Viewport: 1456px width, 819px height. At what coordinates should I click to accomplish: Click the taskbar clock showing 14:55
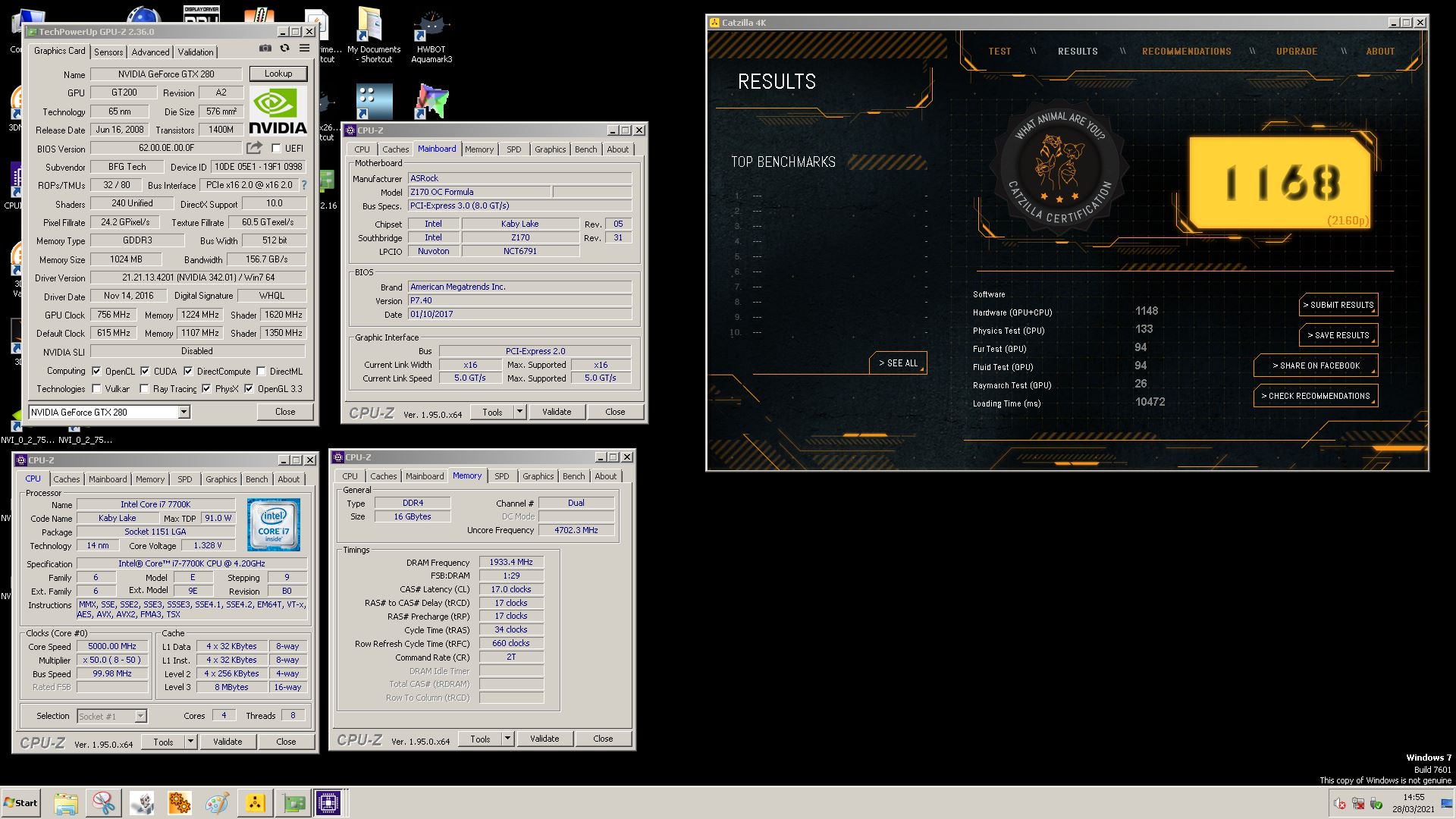coord(1414,803)
